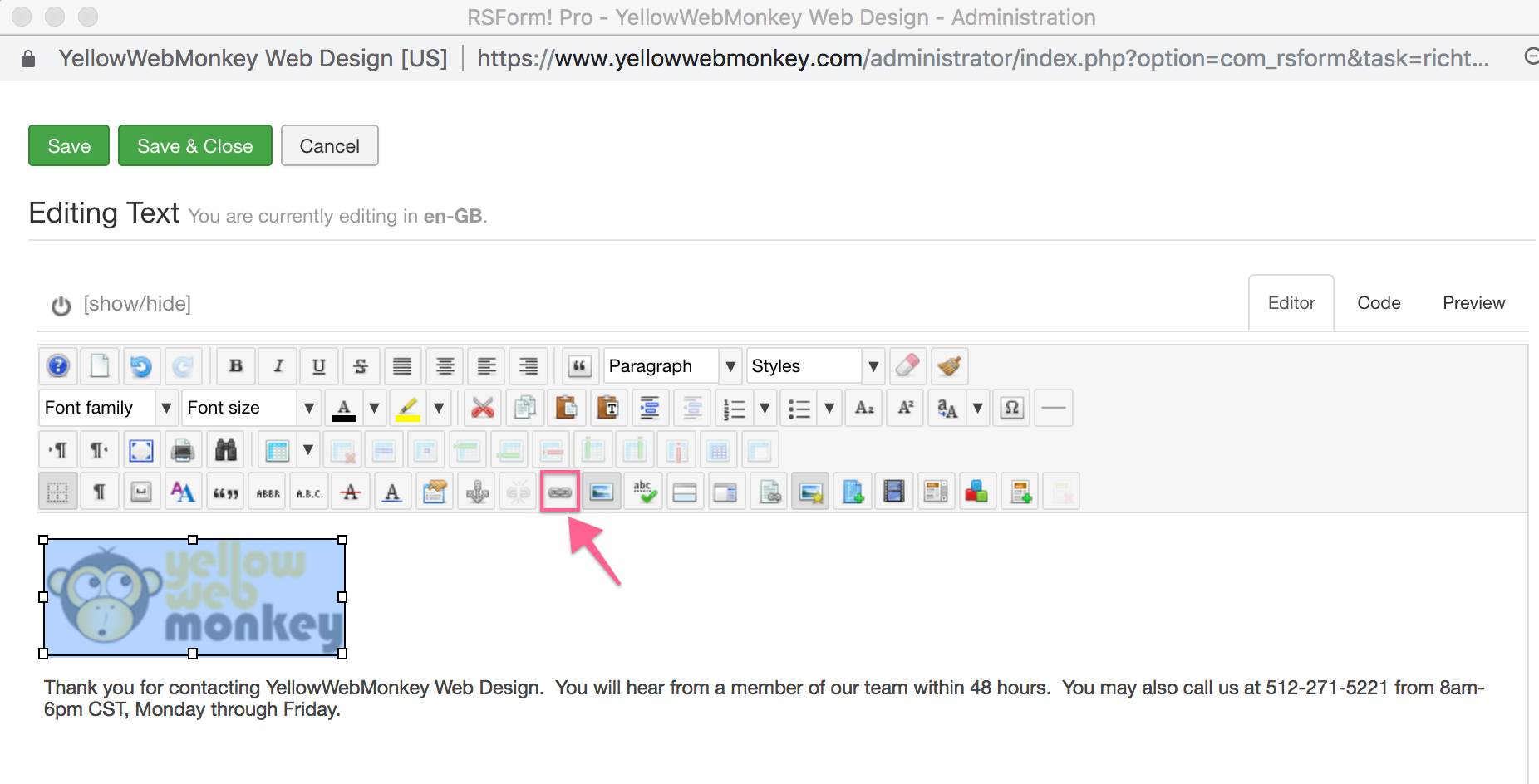
Task: Open the highlight color picker arrow
Action: 439,408
